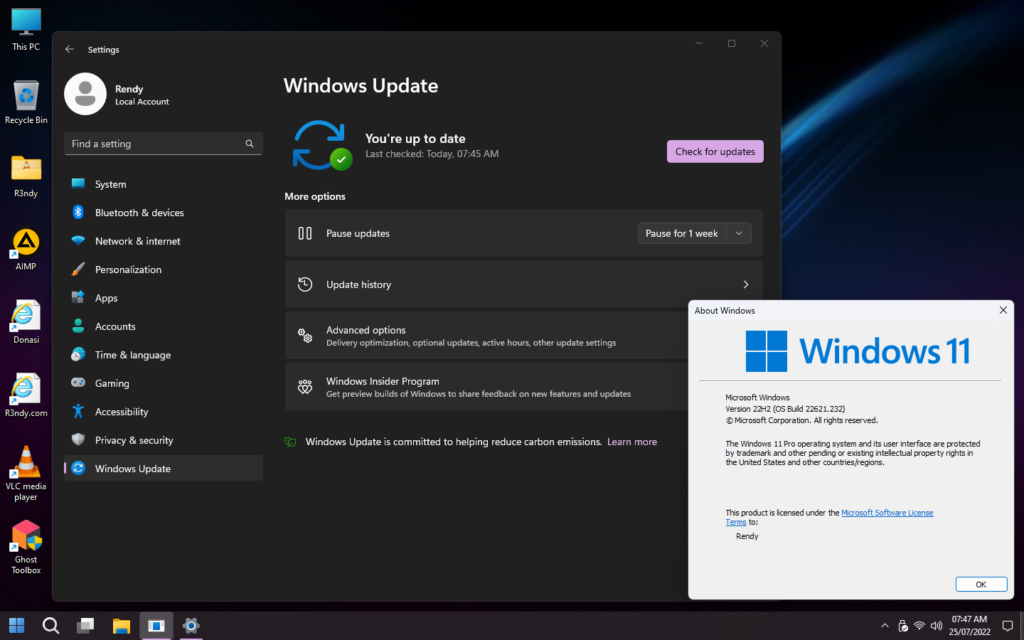
Task: Open Accounts settings category
Action: point(163,326)
